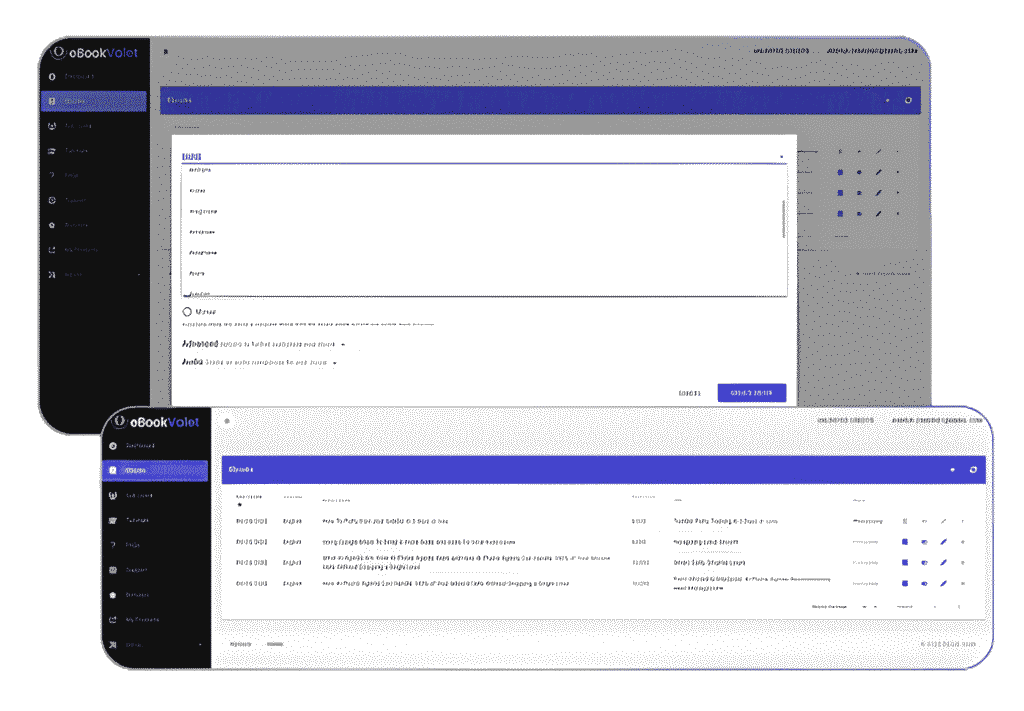
Task: Toggle the eye icon in the second table row of the front window
Action: pyautogui.click(x=924, y=542)
